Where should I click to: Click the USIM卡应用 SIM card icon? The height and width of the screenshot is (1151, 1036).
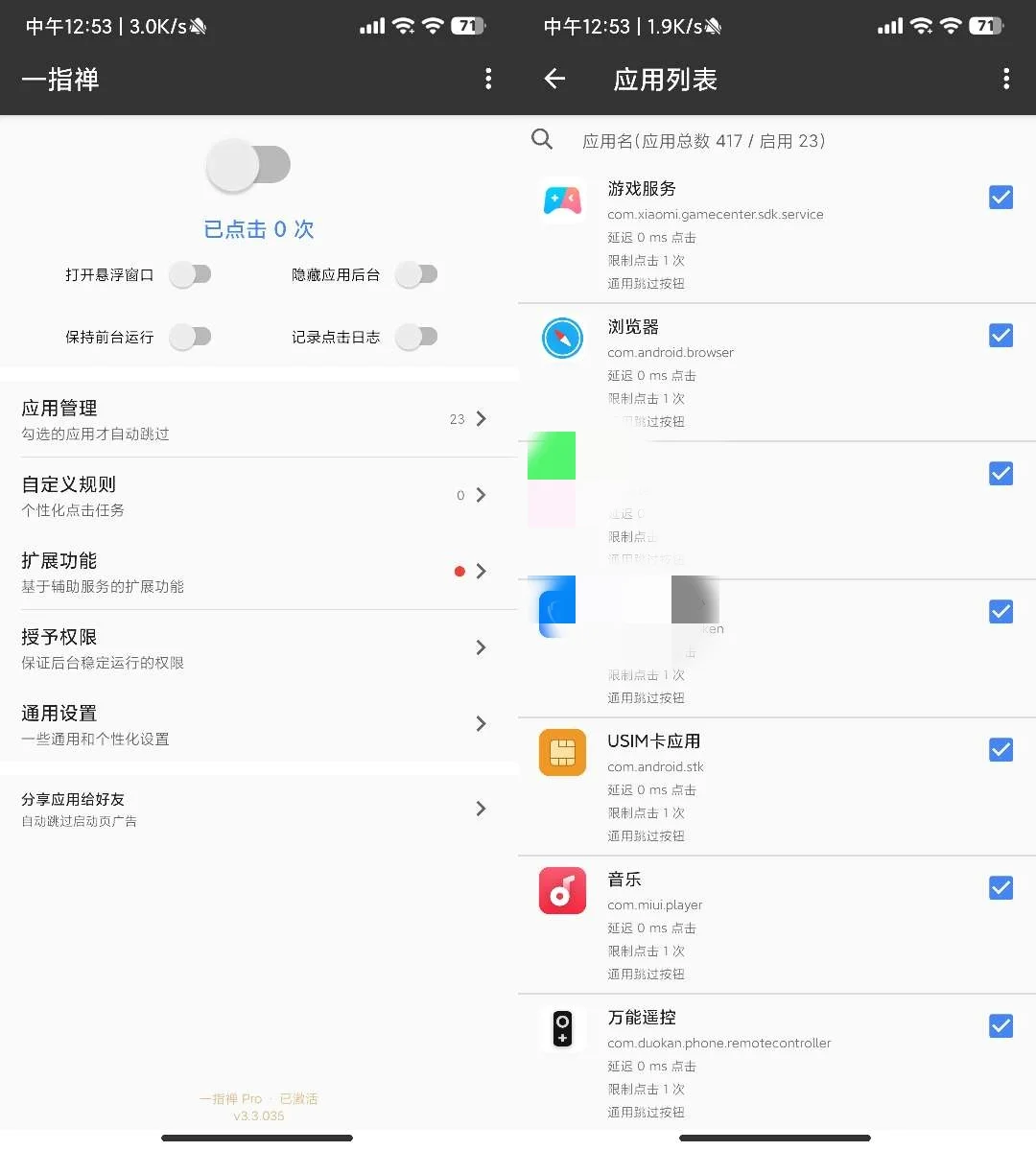pyautogui.click(x=562, y=752)
